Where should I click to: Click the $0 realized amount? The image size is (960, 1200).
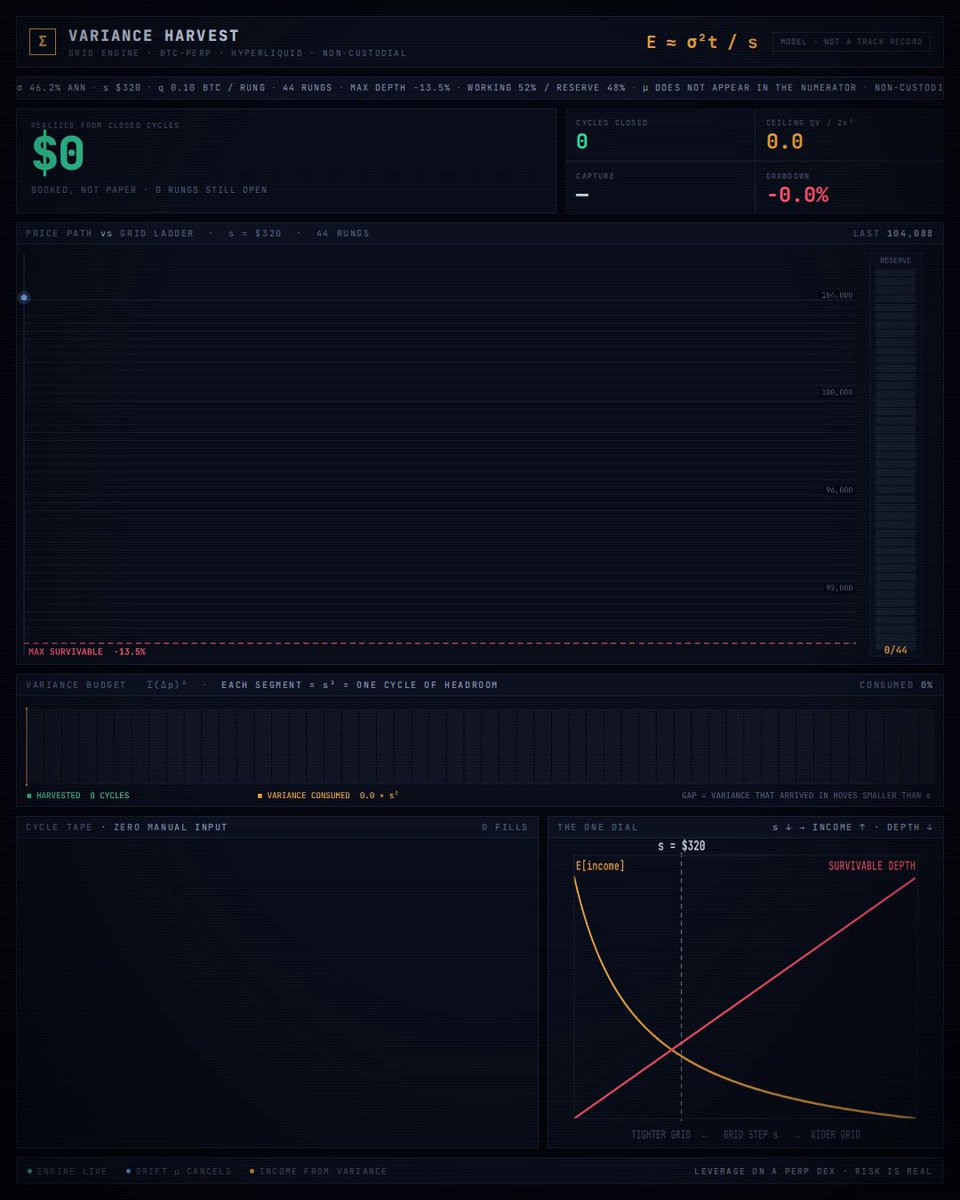[58, 153]
